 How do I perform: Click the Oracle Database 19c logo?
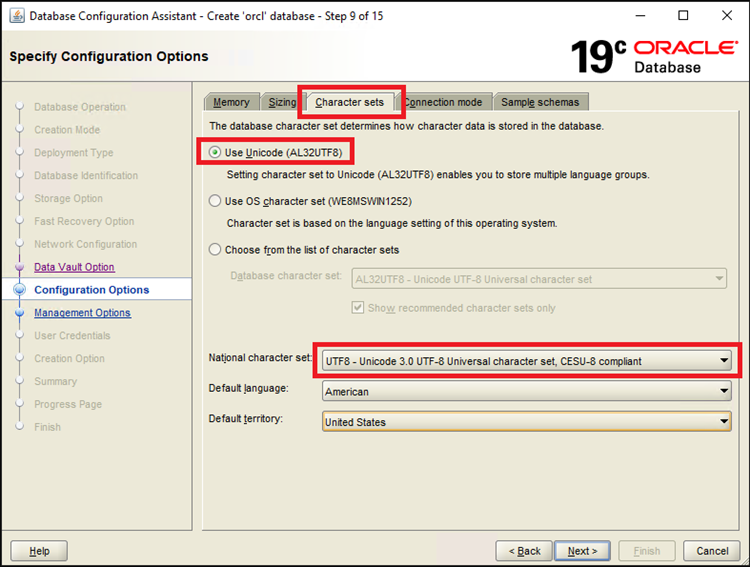tap(654, 56)
